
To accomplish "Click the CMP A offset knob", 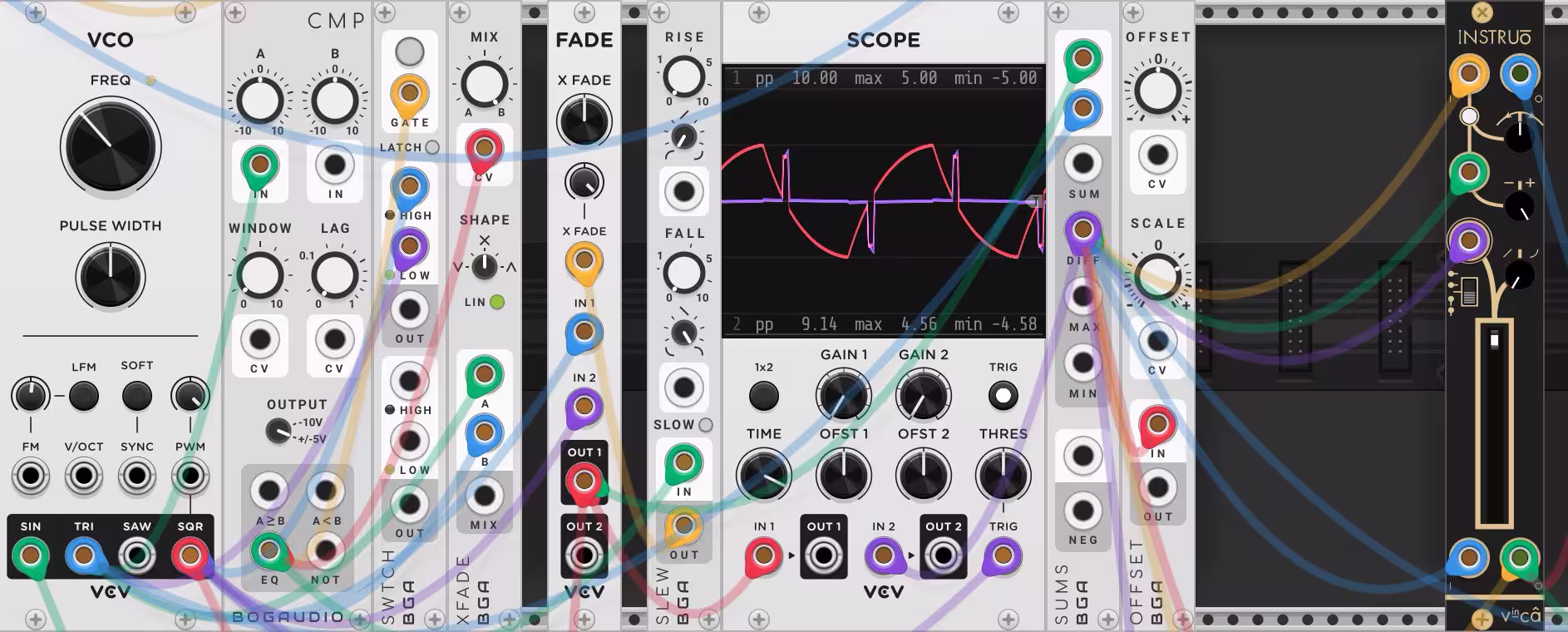I will click(x=260, y=101).
